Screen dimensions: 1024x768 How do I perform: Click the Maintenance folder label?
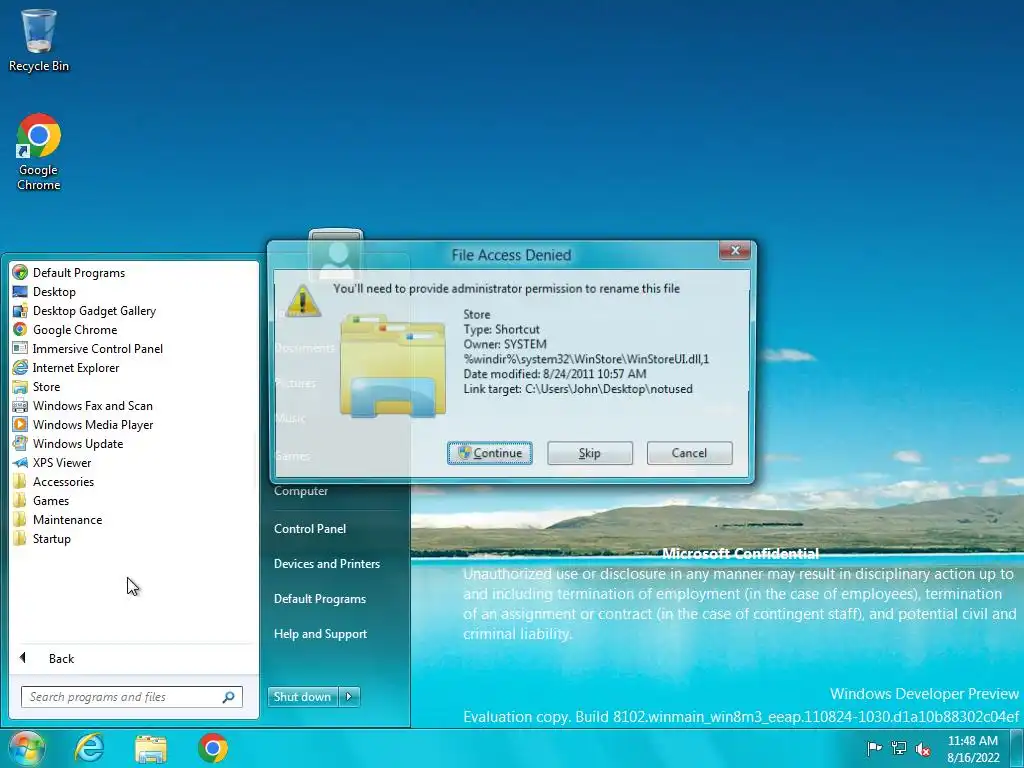[68, 519]
